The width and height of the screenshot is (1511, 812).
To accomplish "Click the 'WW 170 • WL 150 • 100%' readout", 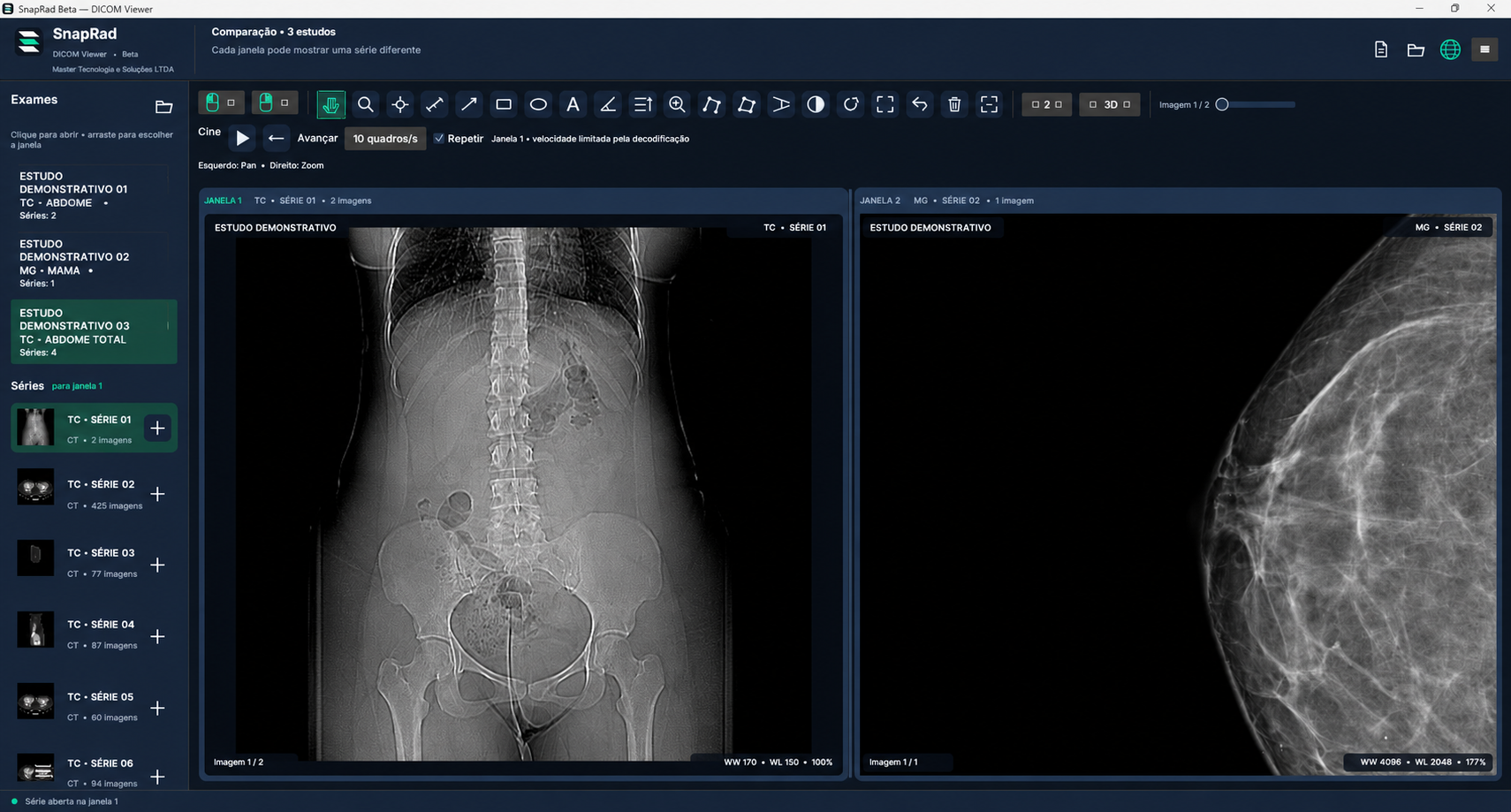I will click(x=778, y=762).
